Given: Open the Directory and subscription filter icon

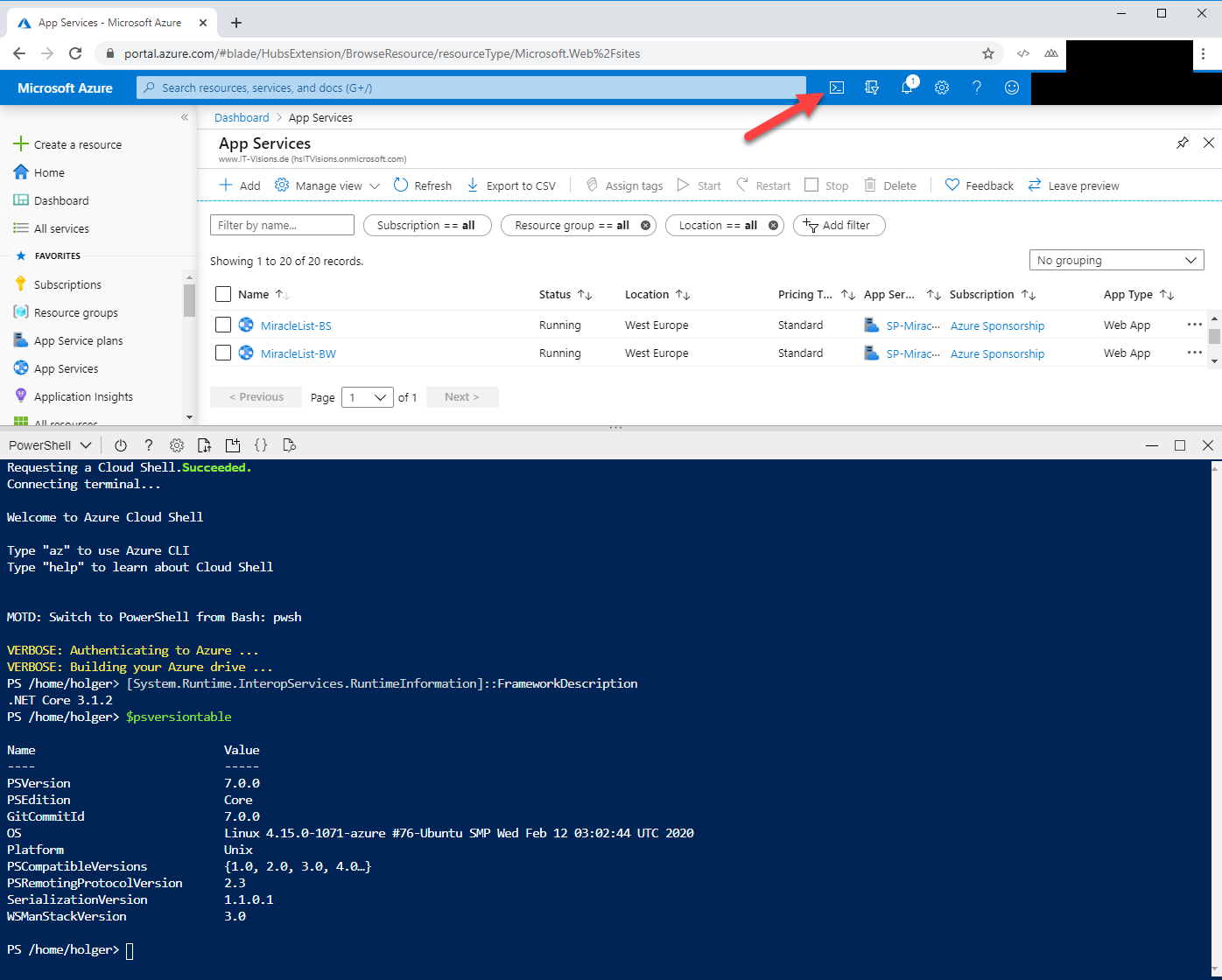Looking at the screenshot, I should click(x=872, y=87).
